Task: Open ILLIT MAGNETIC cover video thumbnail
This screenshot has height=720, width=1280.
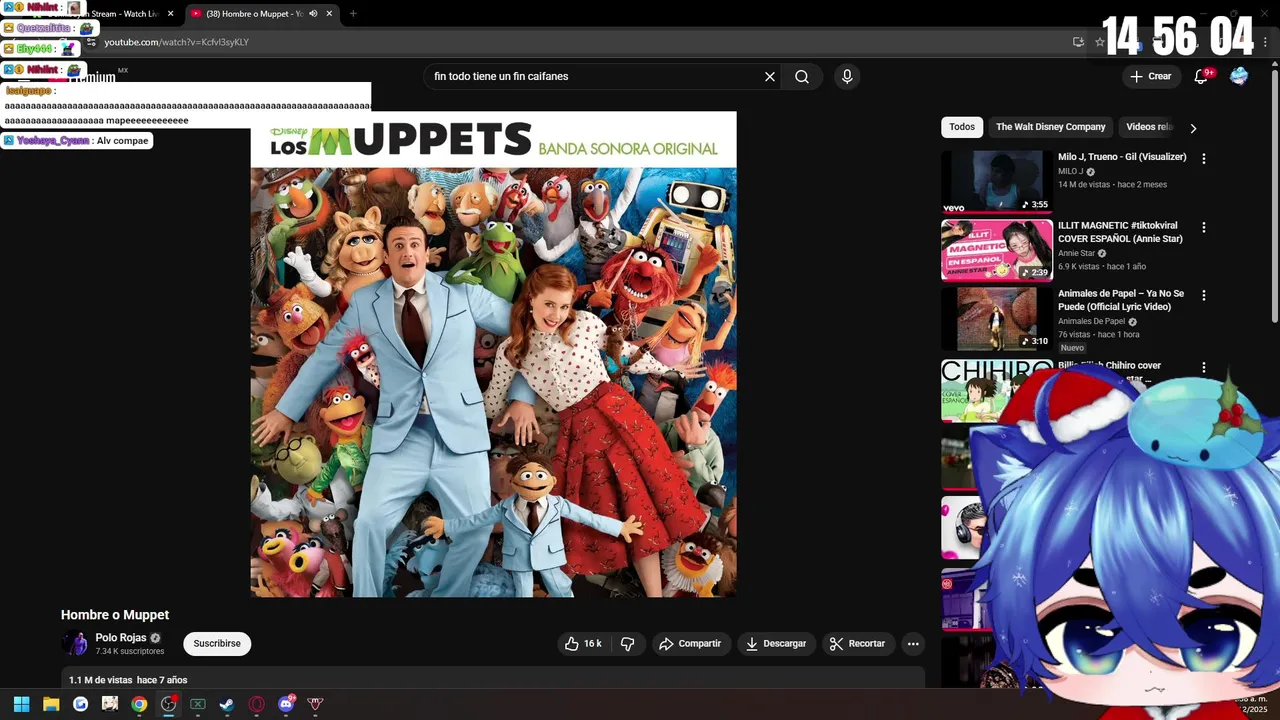Action: pos(997,251)
